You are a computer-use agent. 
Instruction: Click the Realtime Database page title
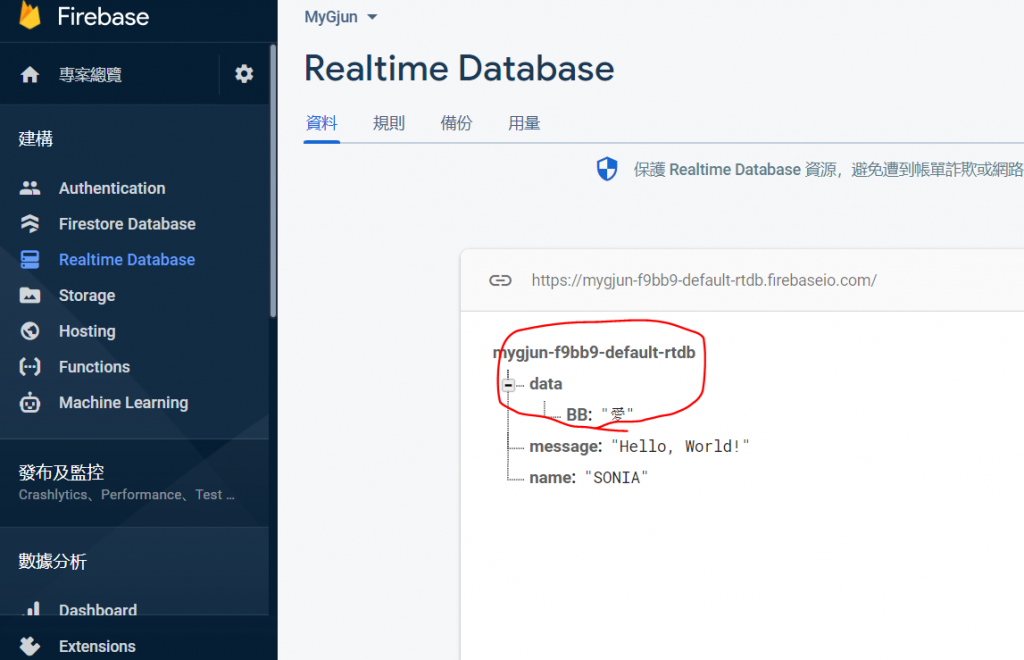pos(459,69)
